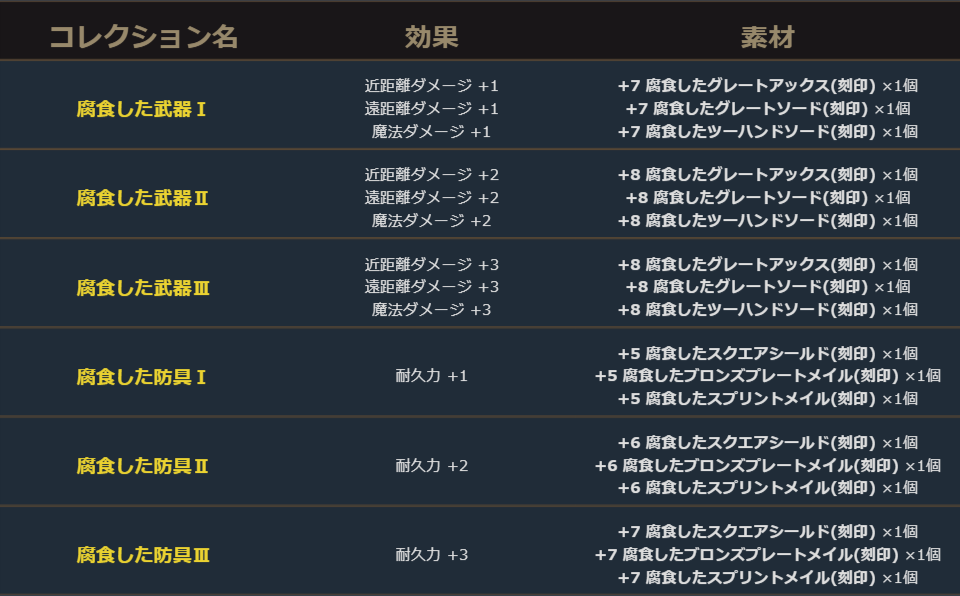Choose the 腐食した防具Ⅲ collection name
The image size is (960, 596).
click(x=143, y=554)
